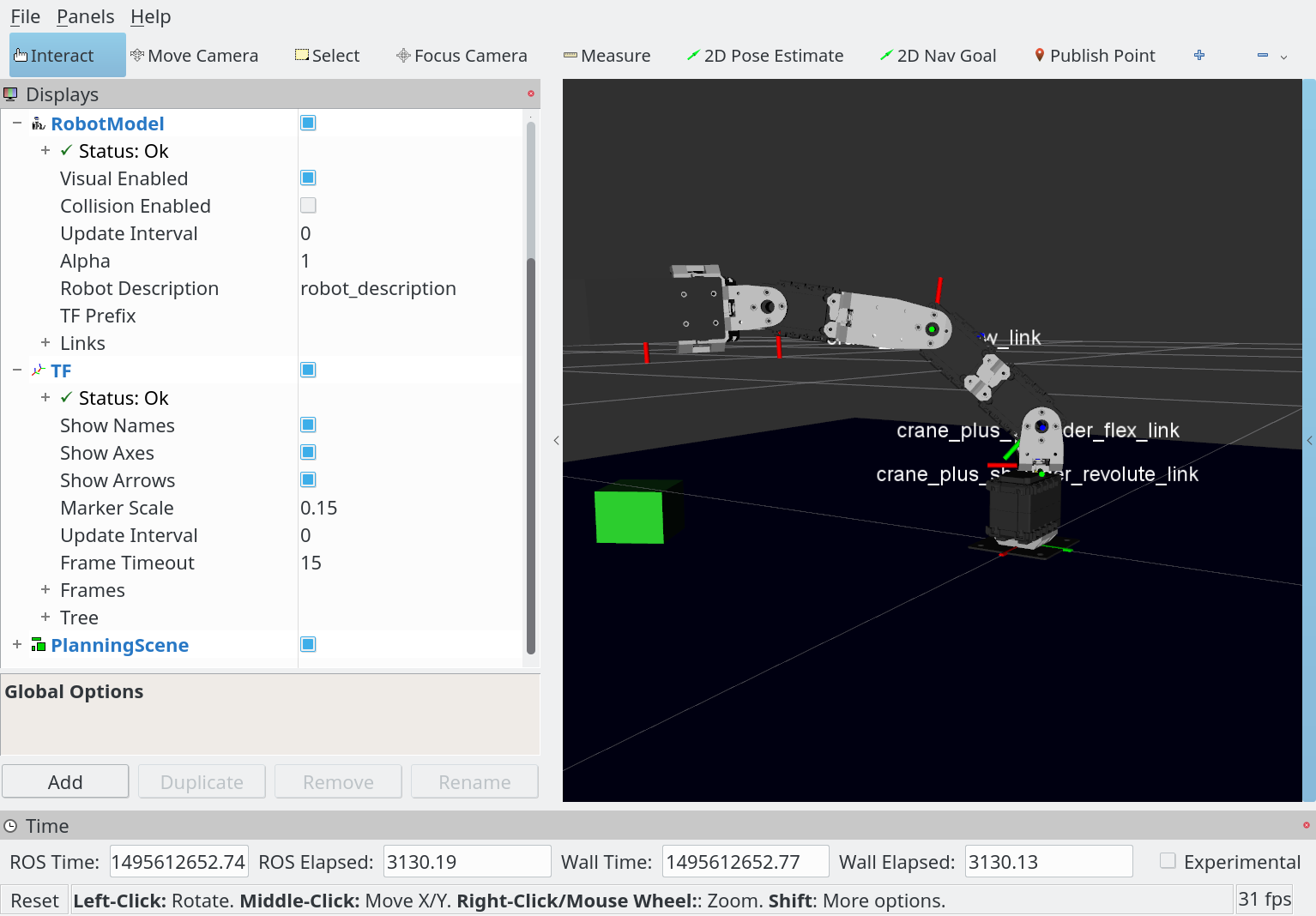Toggle the TF display checkbox
The width and height of the screenshot is (1316, 916).
pos(308,370)
